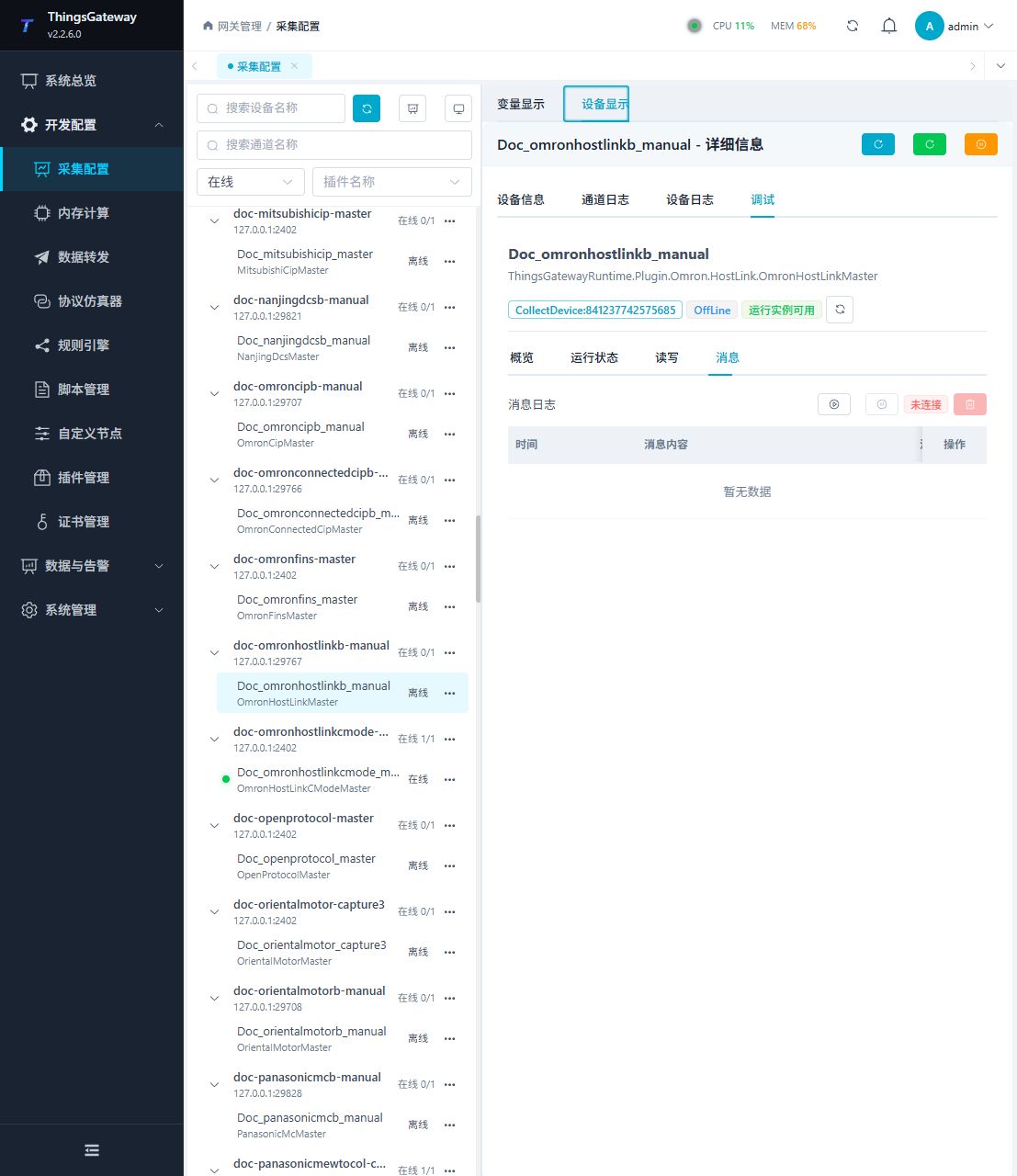
Task: Click the device tree vertical scrollbar
Action: tap(478, 560)
